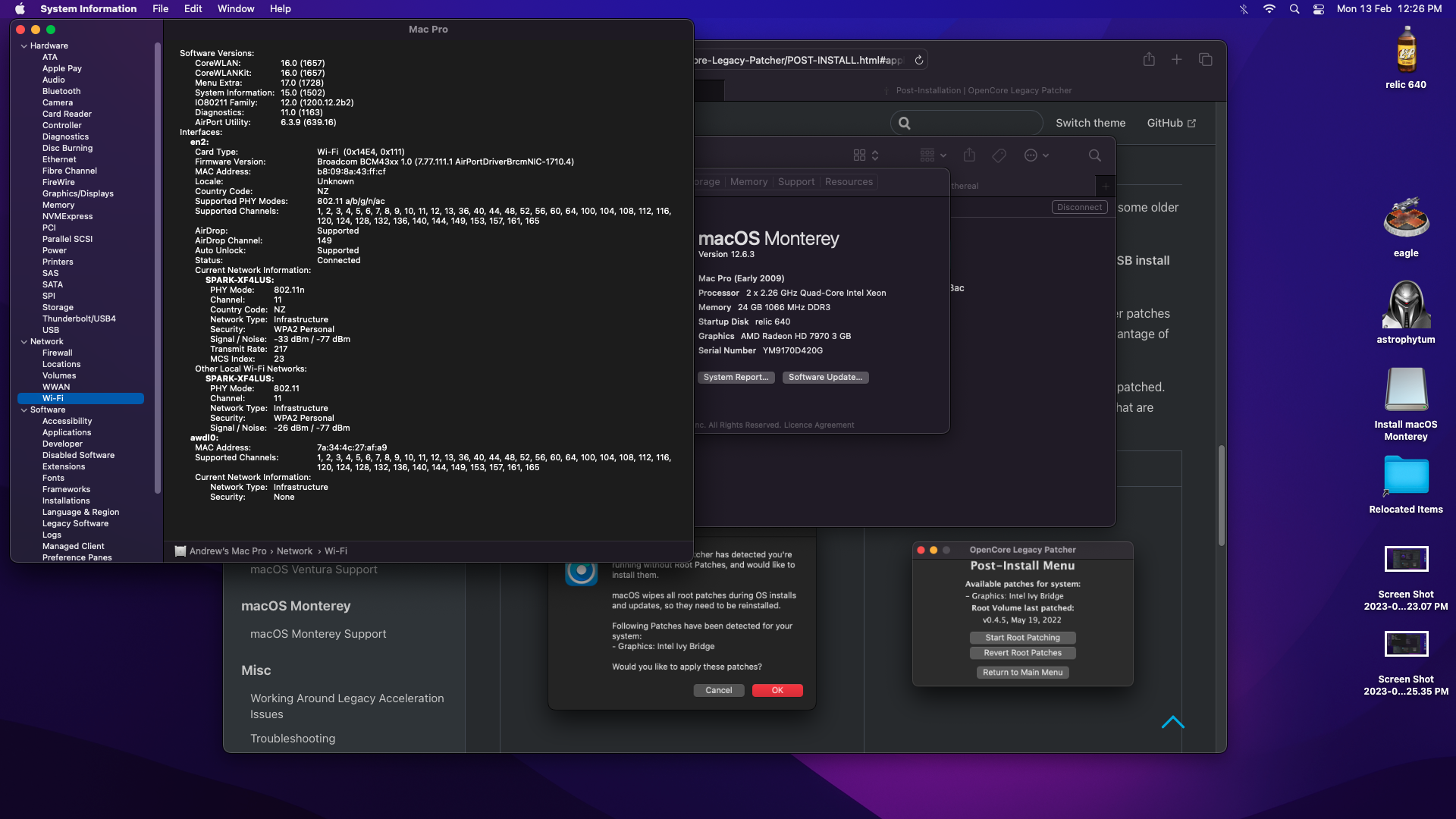Click the Switch theme toggle

point(1090,123)
